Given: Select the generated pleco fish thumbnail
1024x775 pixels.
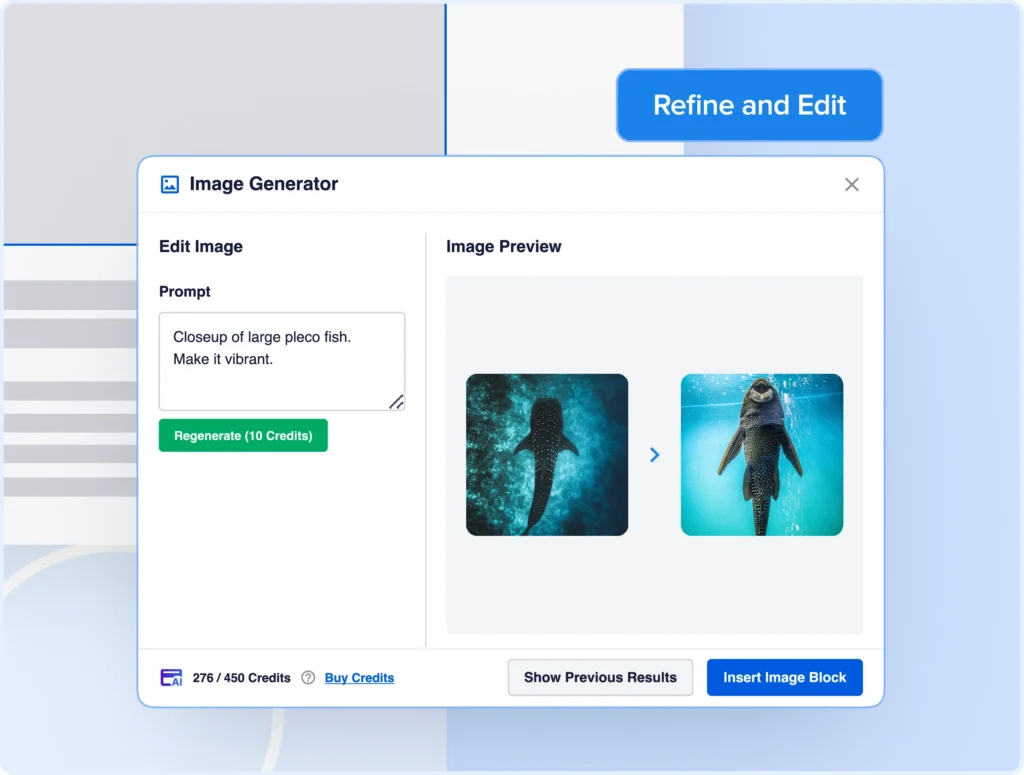Looking at the screenshot, I should (x=762, y=455).
